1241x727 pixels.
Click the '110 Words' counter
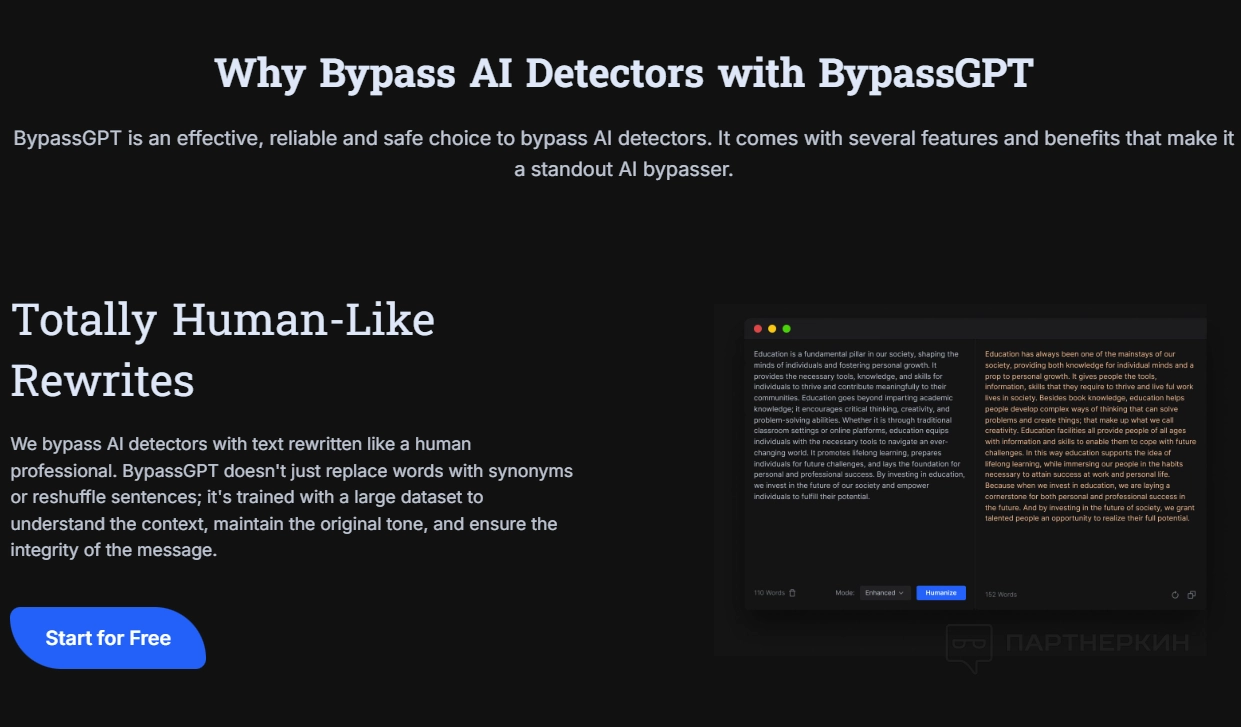click(x=769, y=593)
